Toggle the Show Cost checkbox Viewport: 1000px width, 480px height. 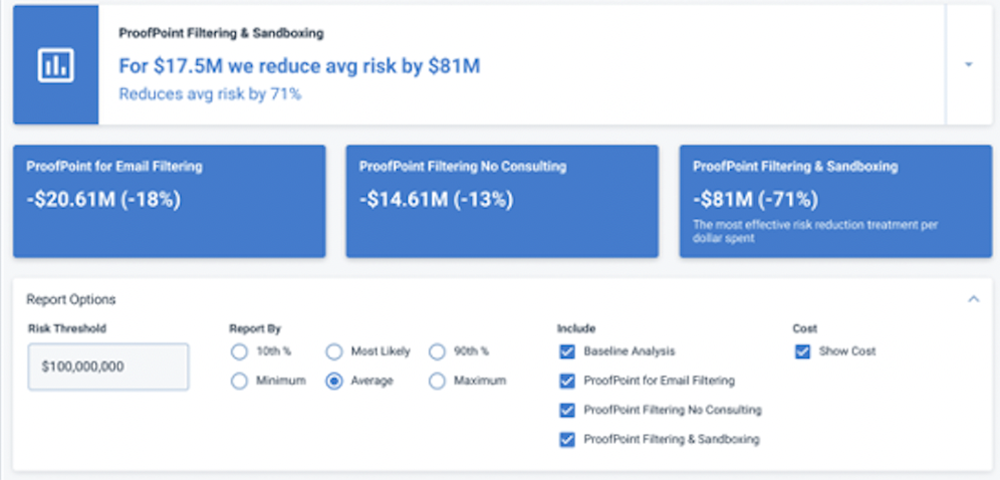pyautogui.click(x=802, y=352)
